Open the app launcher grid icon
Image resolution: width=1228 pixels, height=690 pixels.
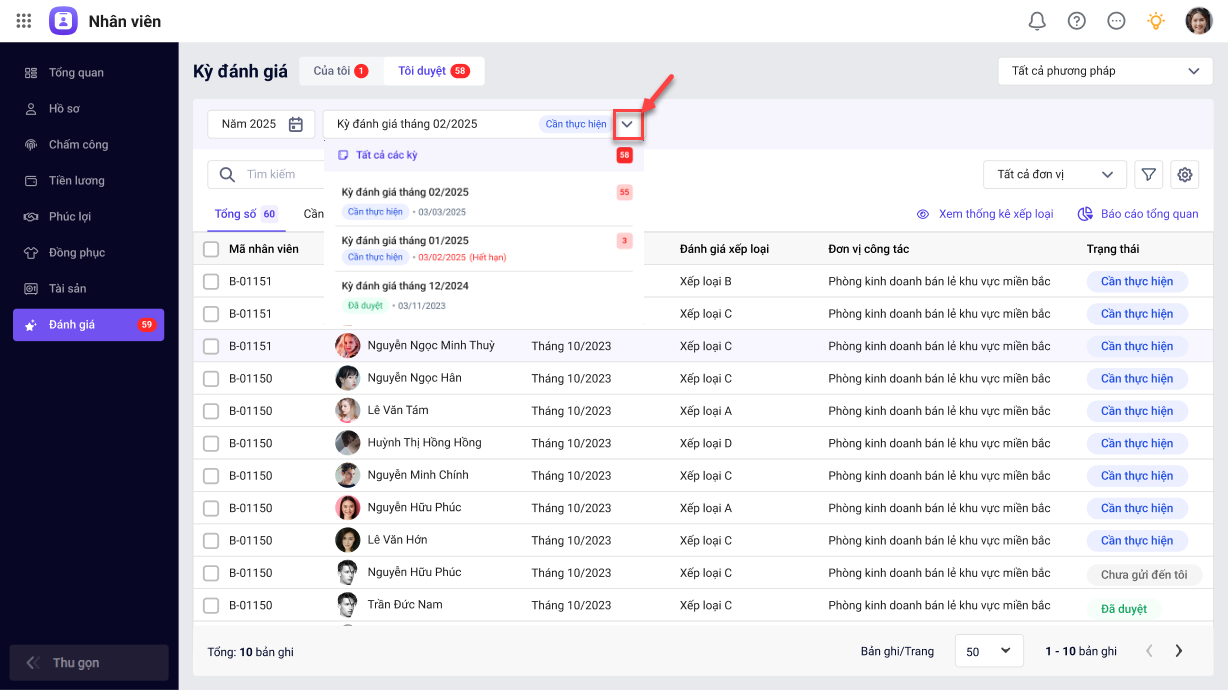(24, 21)
